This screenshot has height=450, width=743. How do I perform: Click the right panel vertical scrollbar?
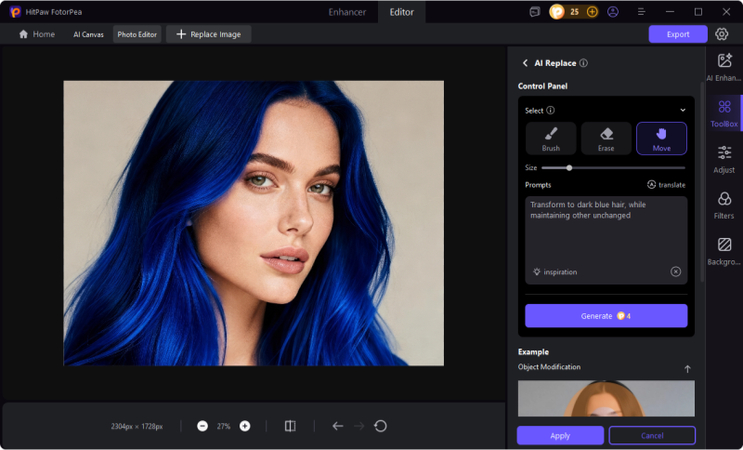pyautogui.click(x=702, y=182)
